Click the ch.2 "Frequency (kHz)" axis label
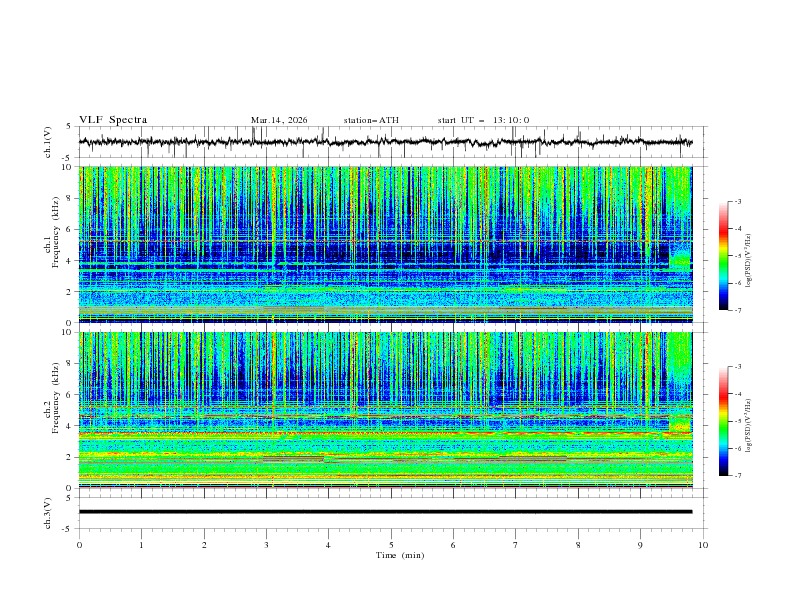The image size is (792, 612). [x=55, y=397]
